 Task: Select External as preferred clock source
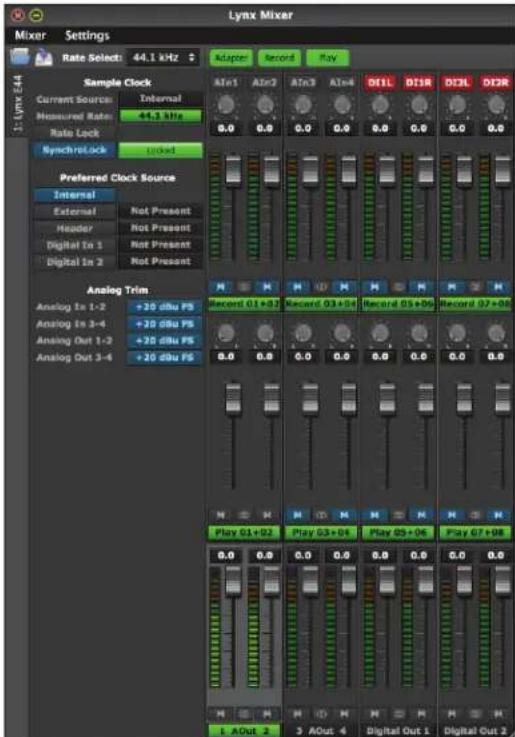tap(74, 212)
